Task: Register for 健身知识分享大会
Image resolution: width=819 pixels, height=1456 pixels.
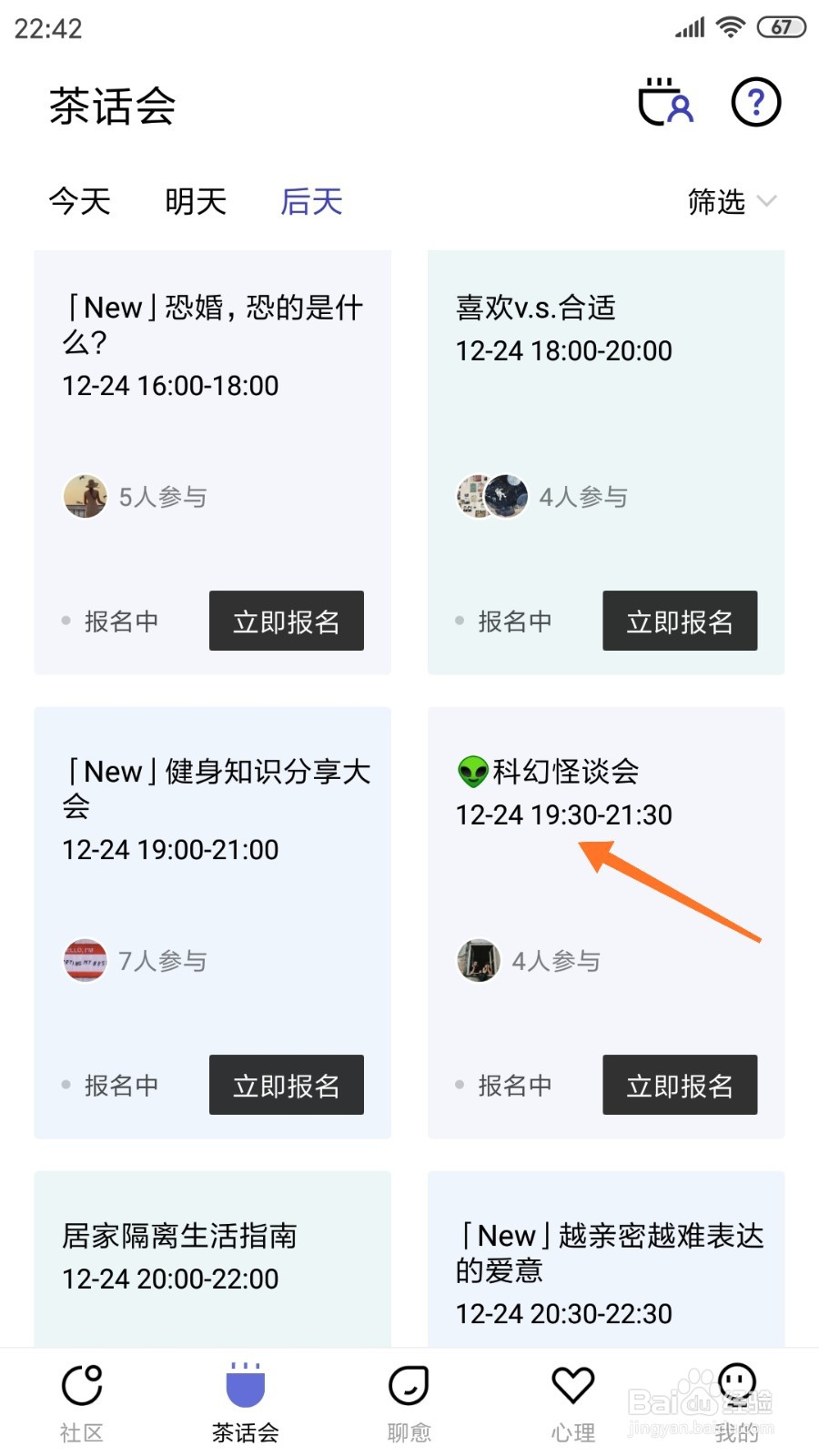Action: 287,1085
